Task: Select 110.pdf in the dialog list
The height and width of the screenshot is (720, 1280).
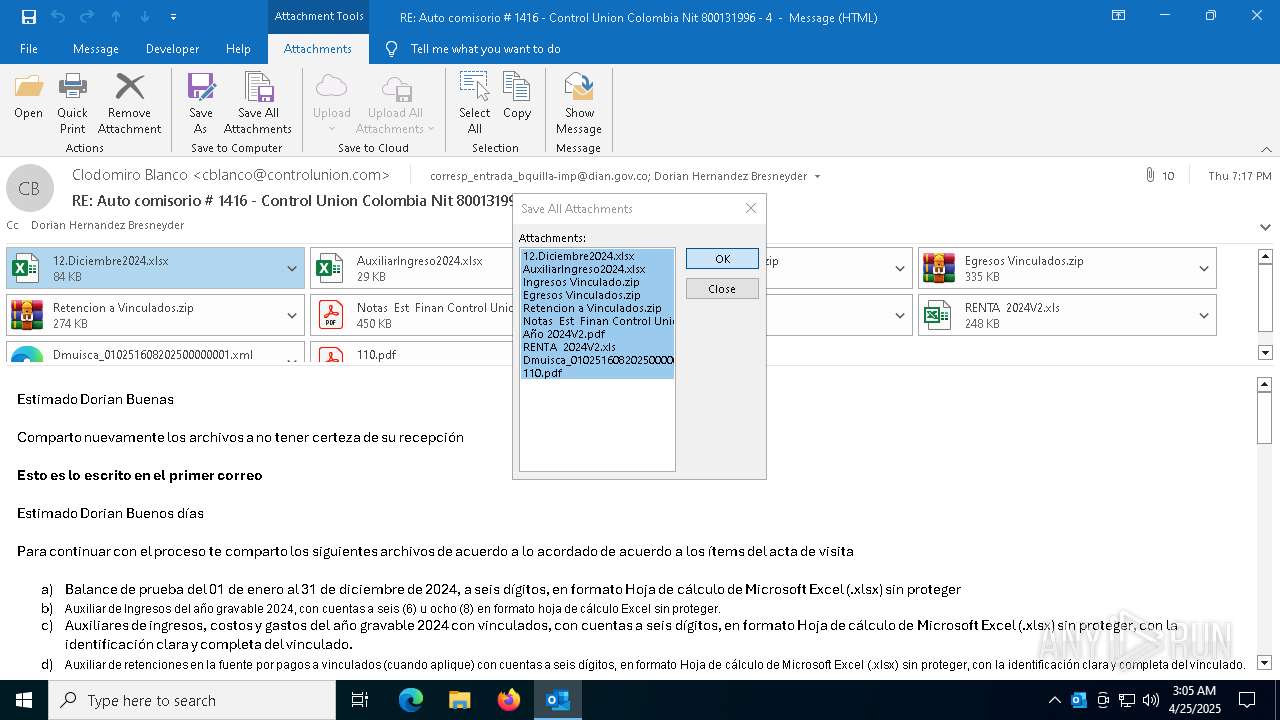Action: coord(597,372)
